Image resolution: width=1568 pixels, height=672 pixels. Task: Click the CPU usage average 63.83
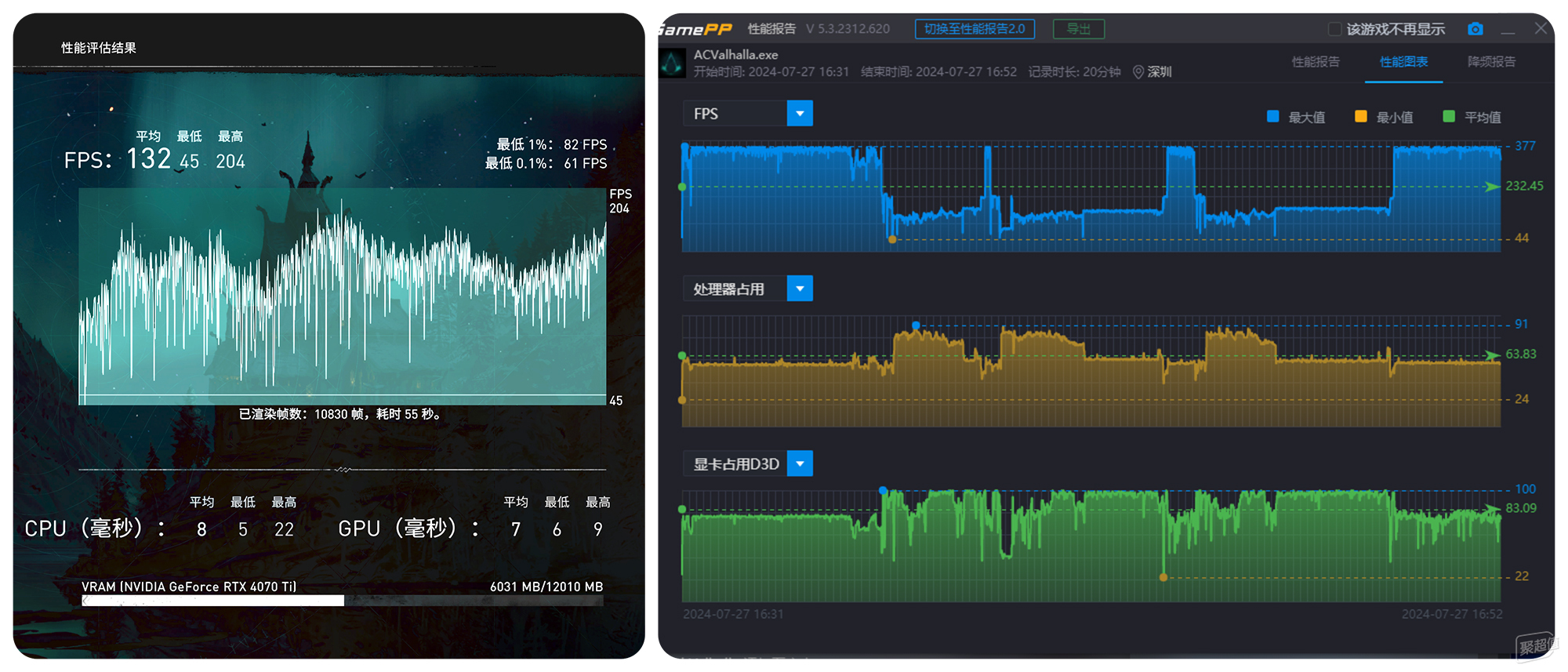(x=1521, y=354)
